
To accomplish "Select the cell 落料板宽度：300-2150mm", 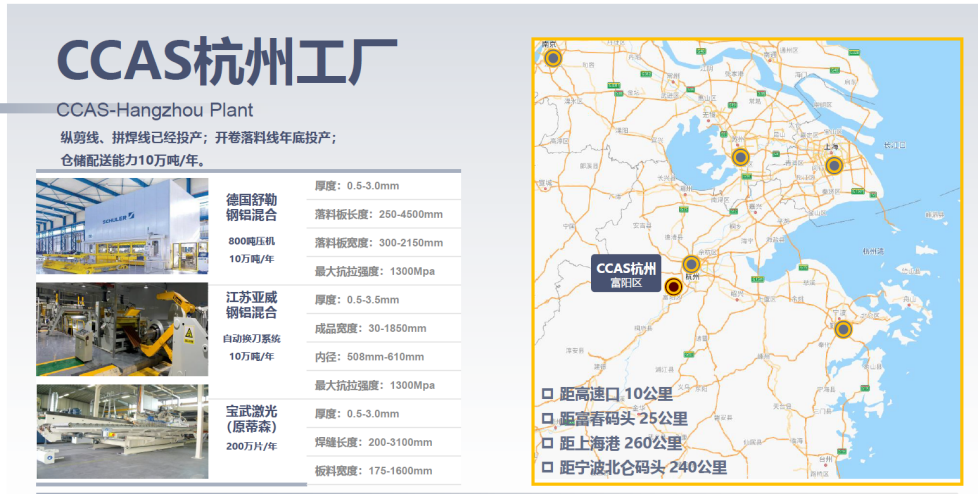I will [x=384, y=243].
